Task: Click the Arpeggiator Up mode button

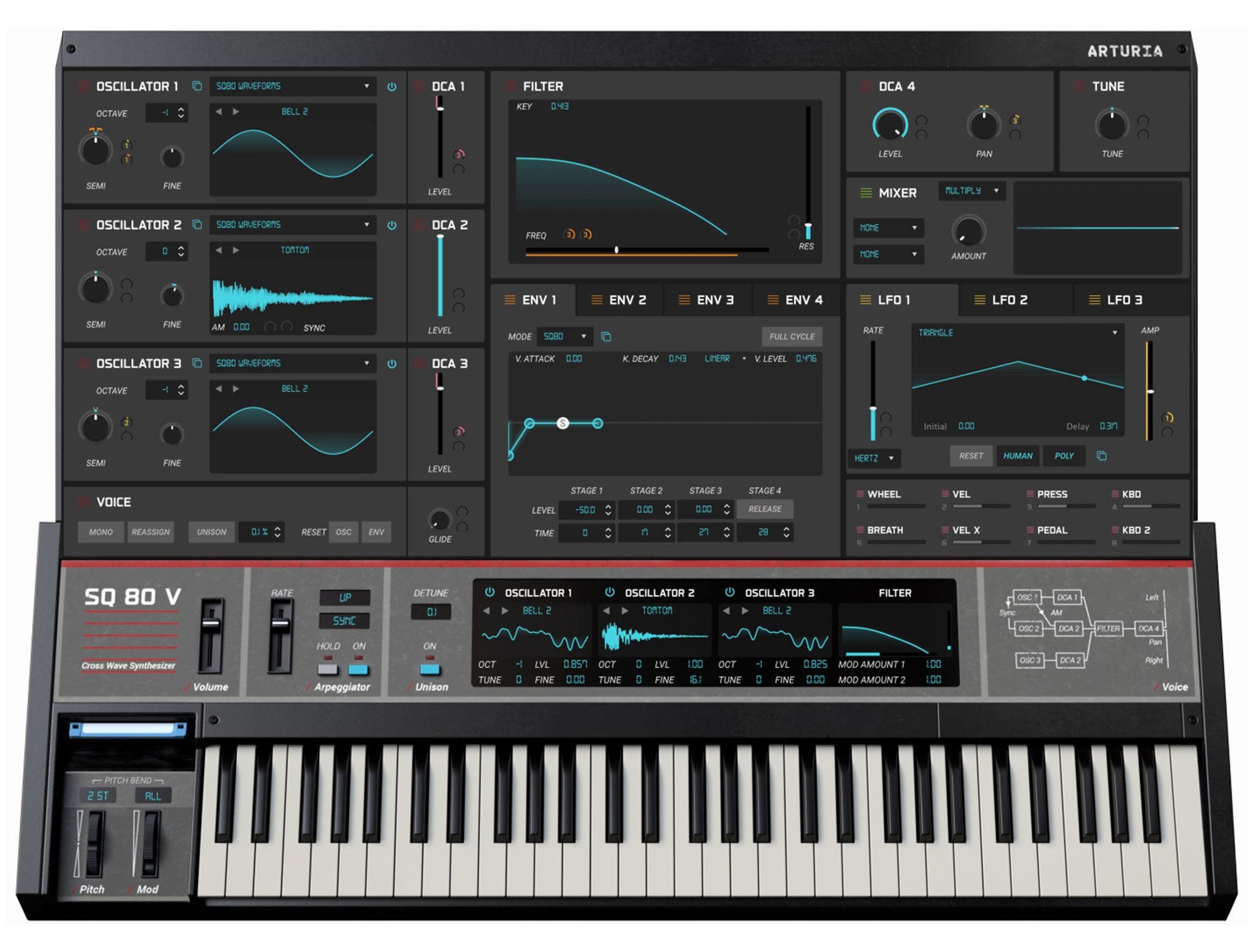Action: pos(345,597)
